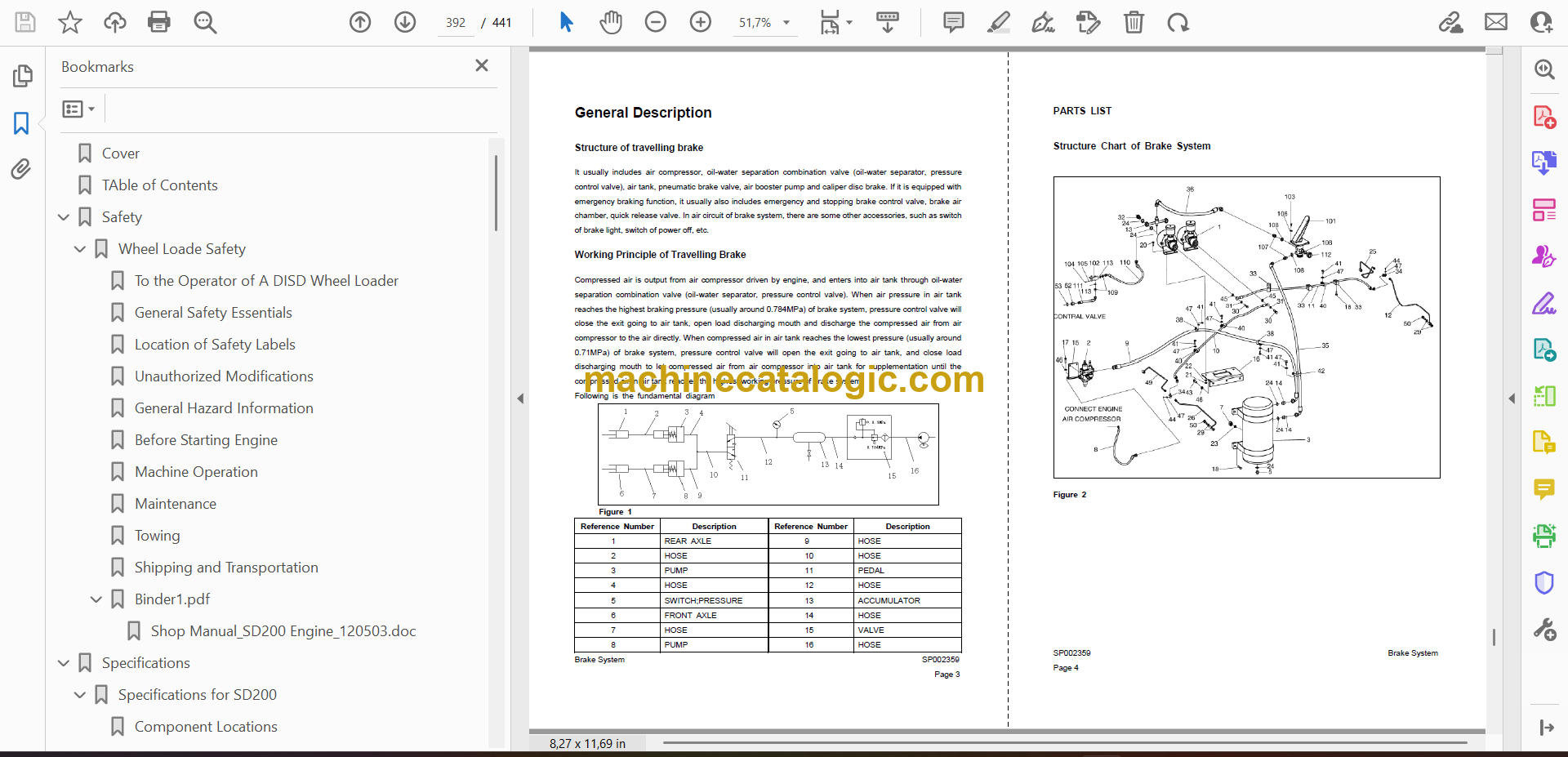Choose the Selection arrow tool
Screen dimensions: 1568x757
click(566, 22)
